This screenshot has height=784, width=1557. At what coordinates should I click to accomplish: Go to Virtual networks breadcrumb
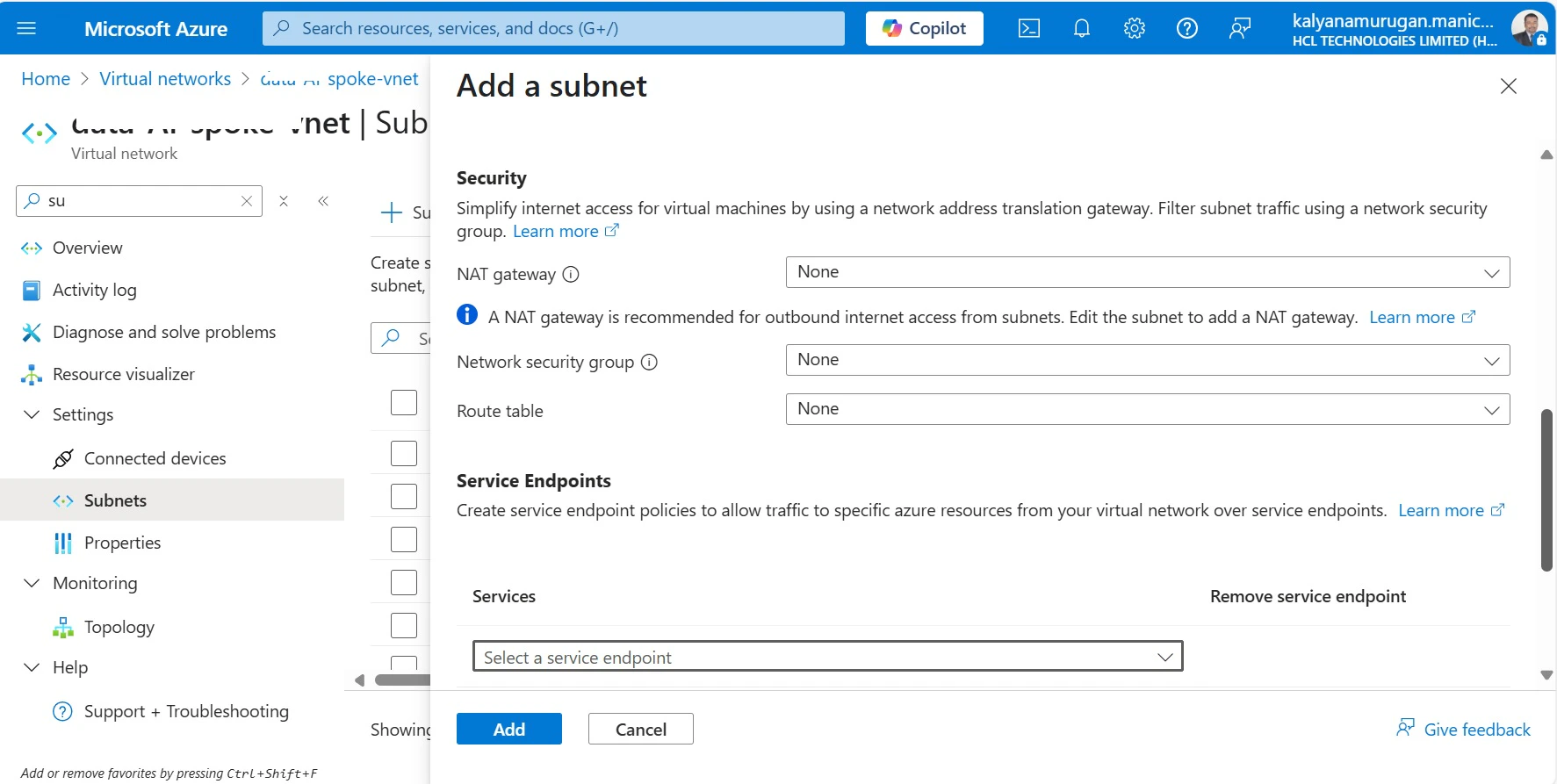[165, 79]
